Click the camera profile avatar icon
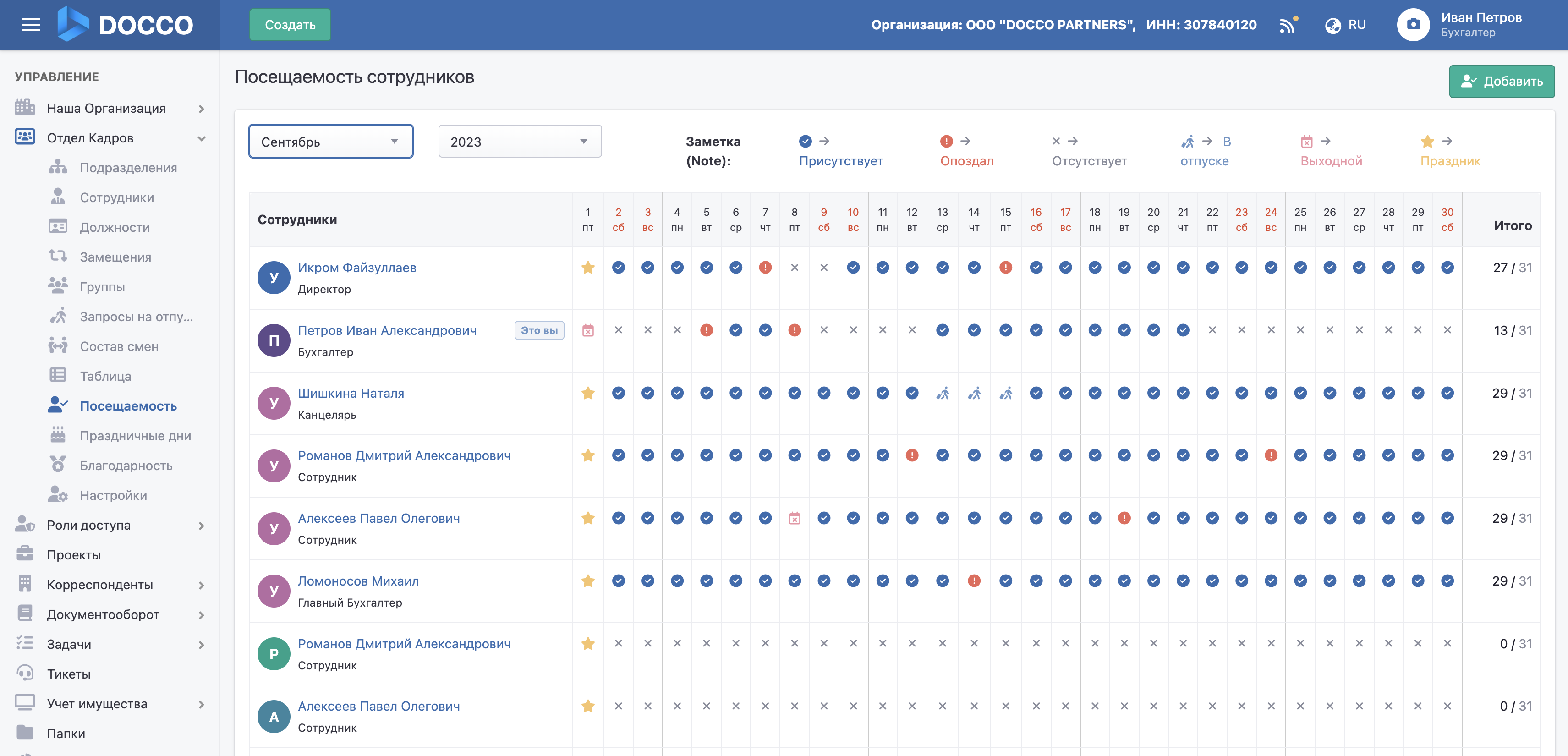Viewport: 1568px width, 756px height. pyautogui.click(x=1413, y=25)
